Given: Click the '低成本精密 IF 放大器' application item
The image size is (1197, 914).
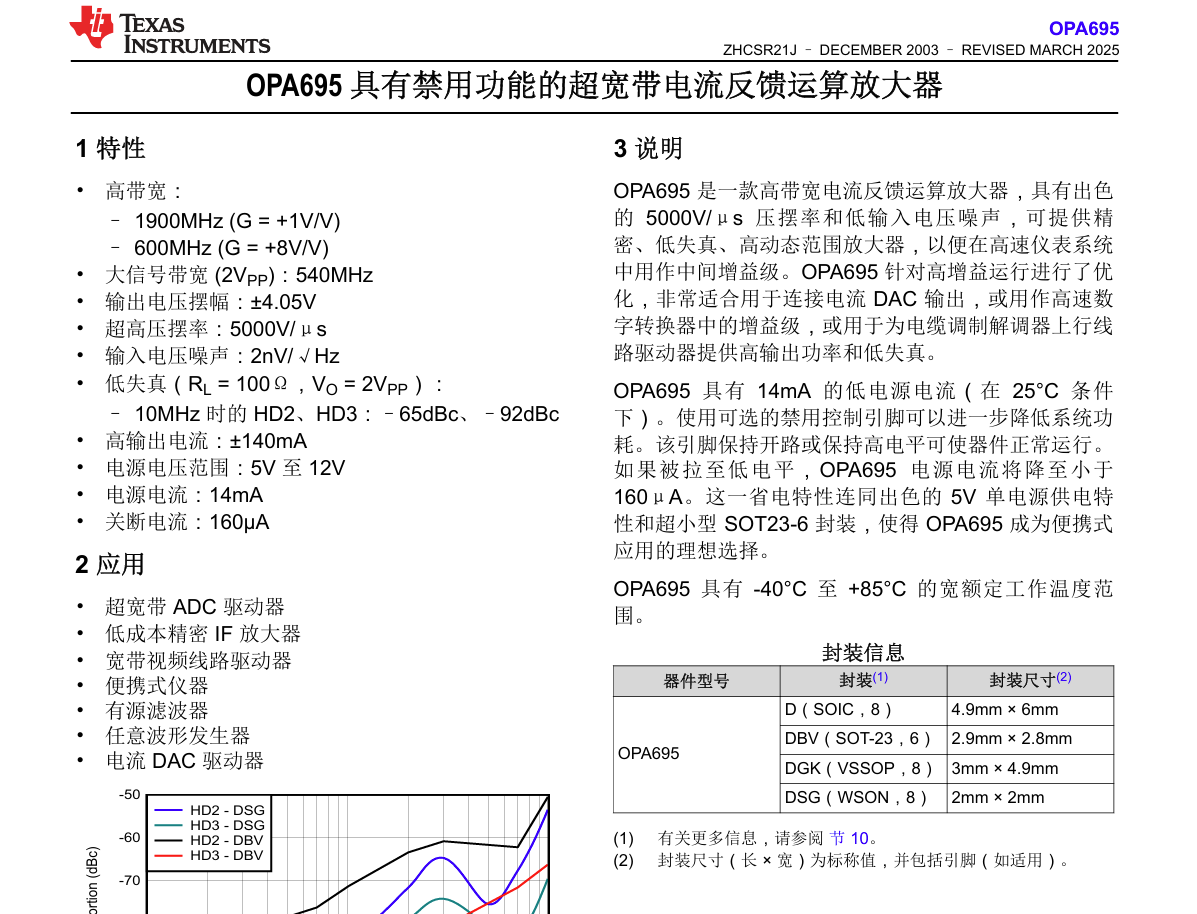Looking at the screenshot, I should click(203, 634).
